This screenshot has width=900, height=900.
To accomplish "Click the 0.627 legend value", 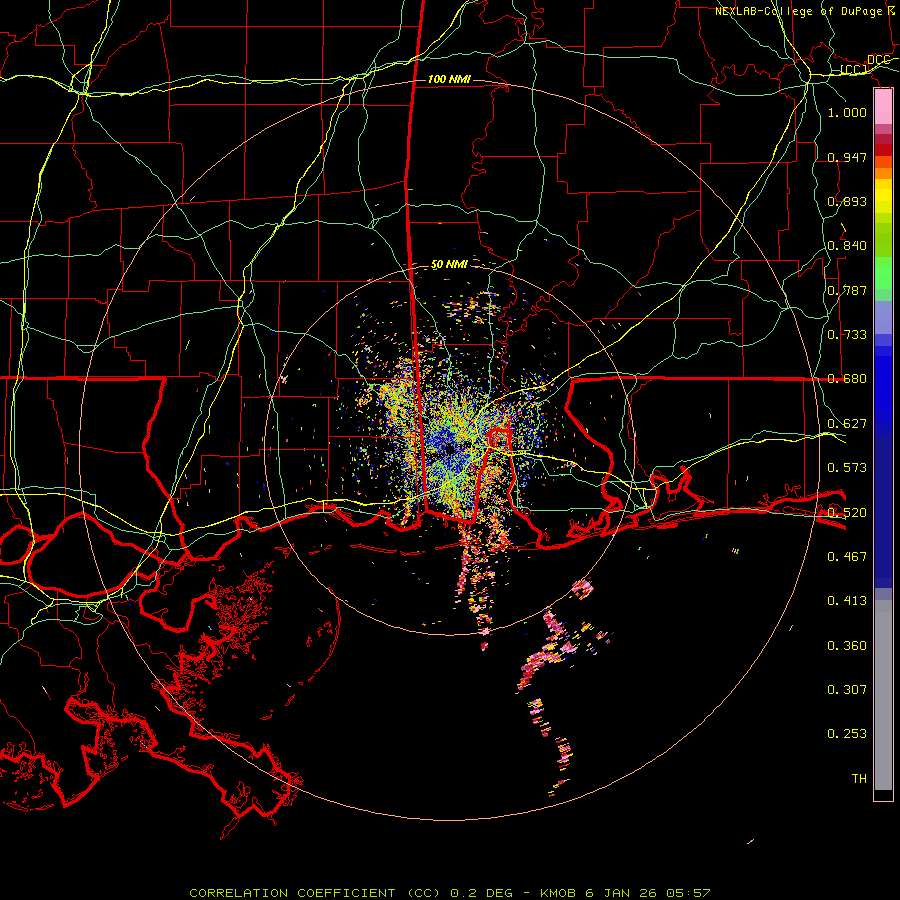I will click(x=847, y=424).
